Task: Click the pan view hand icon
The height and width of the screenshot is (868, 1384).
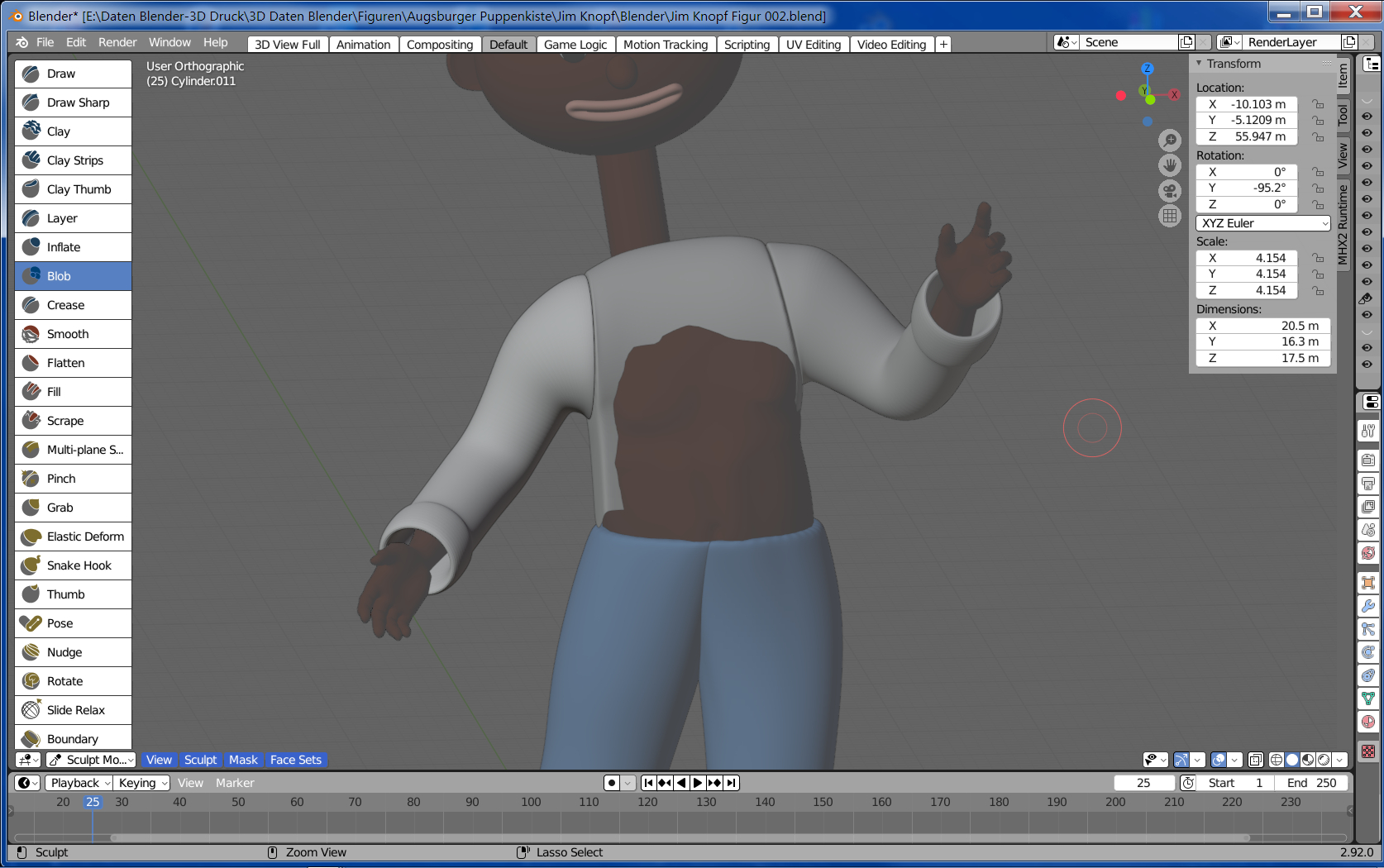Action: 1169,165
